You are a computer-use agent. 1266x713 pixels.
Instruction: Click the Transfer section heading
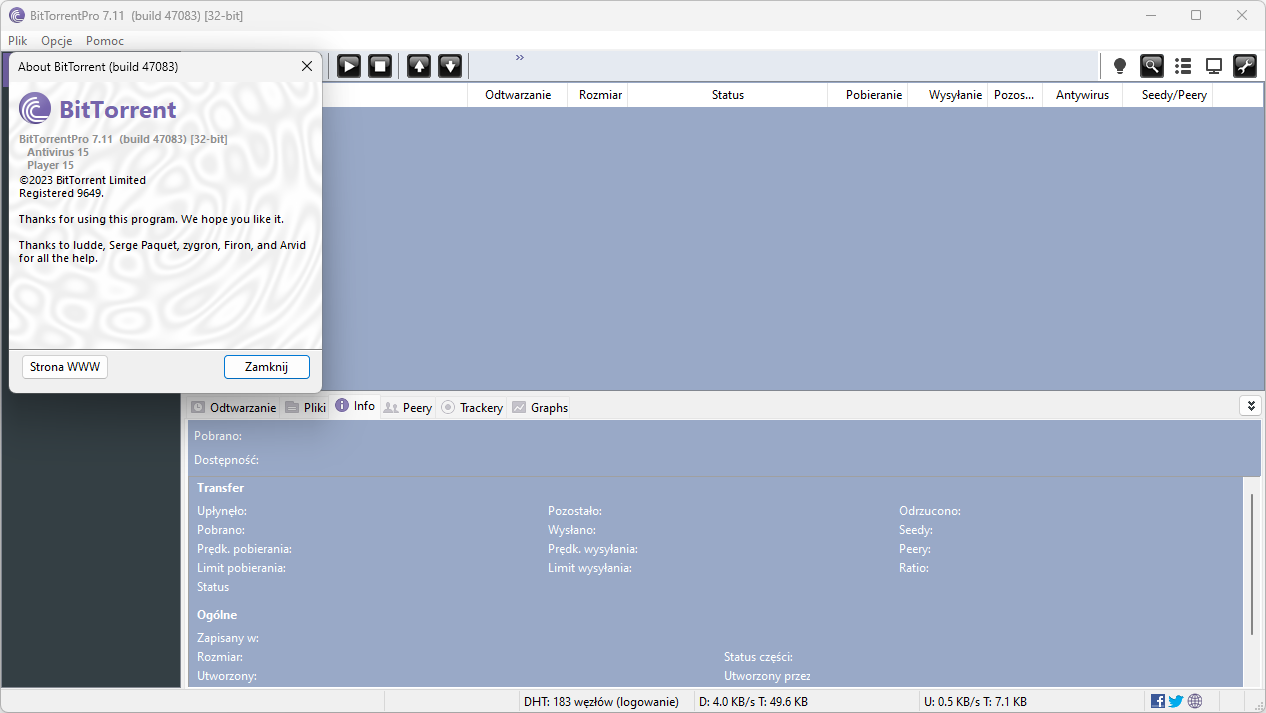[x=220, y=488]
